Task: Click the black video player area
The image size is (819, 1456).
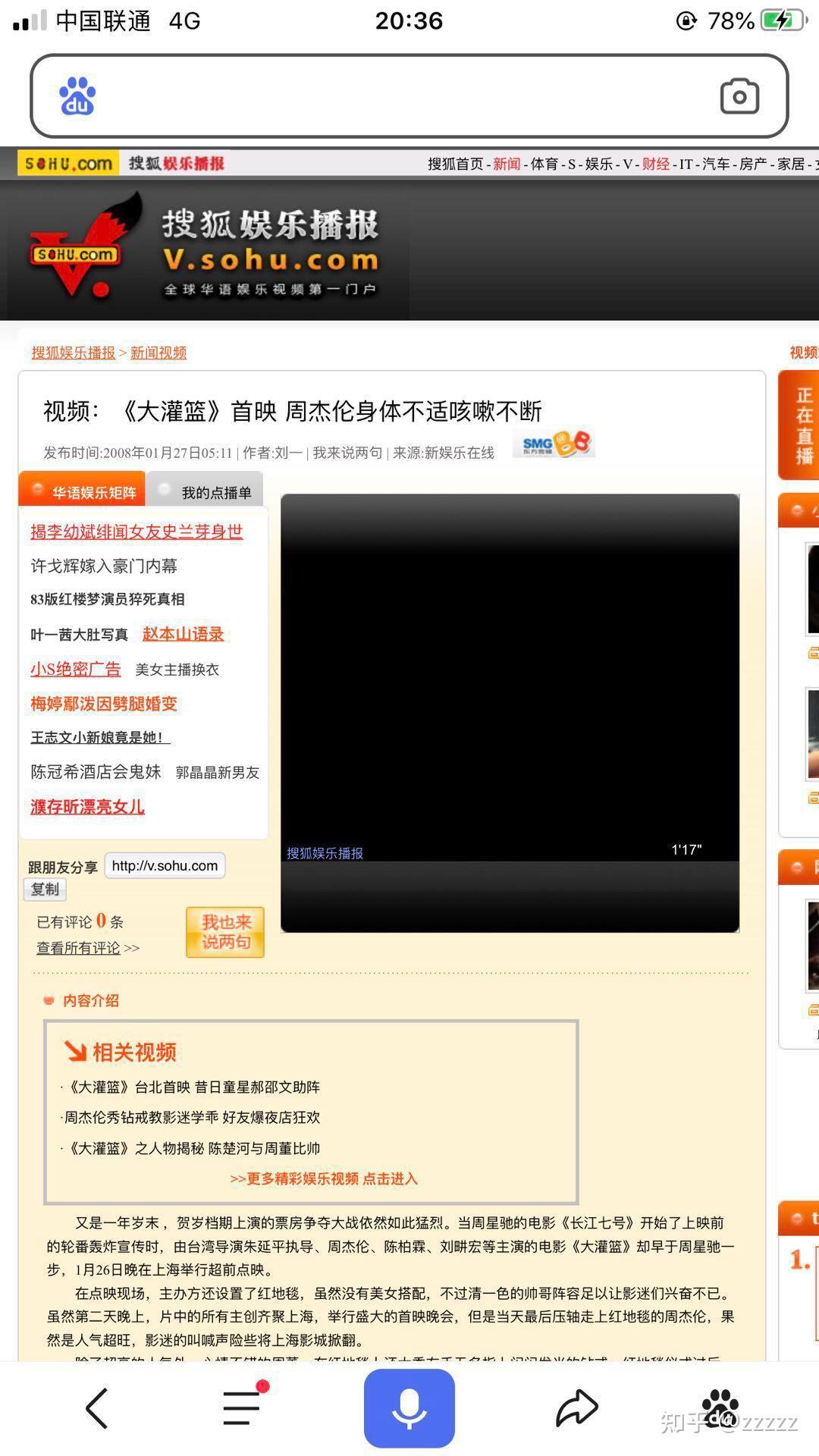Action: click(x=510, y=713)
